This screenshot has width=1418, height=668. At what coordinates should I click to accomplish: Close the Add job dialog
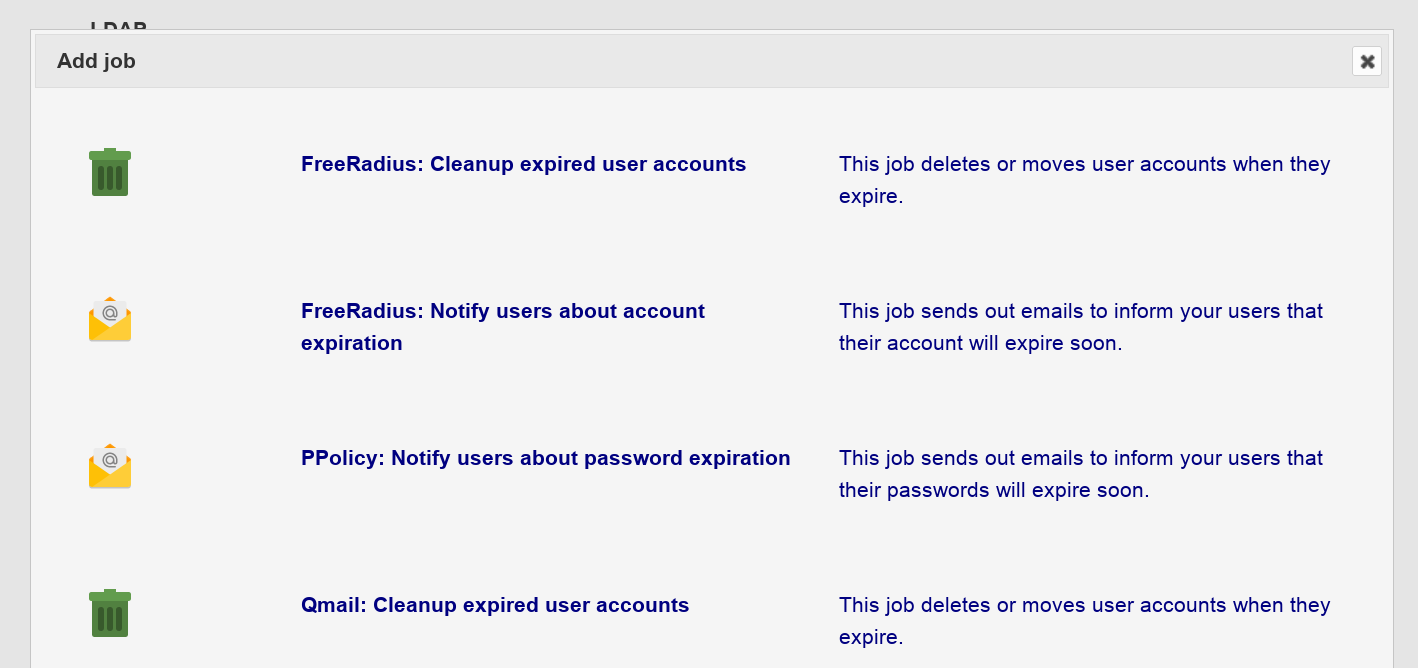click(x=1367, y=61)
